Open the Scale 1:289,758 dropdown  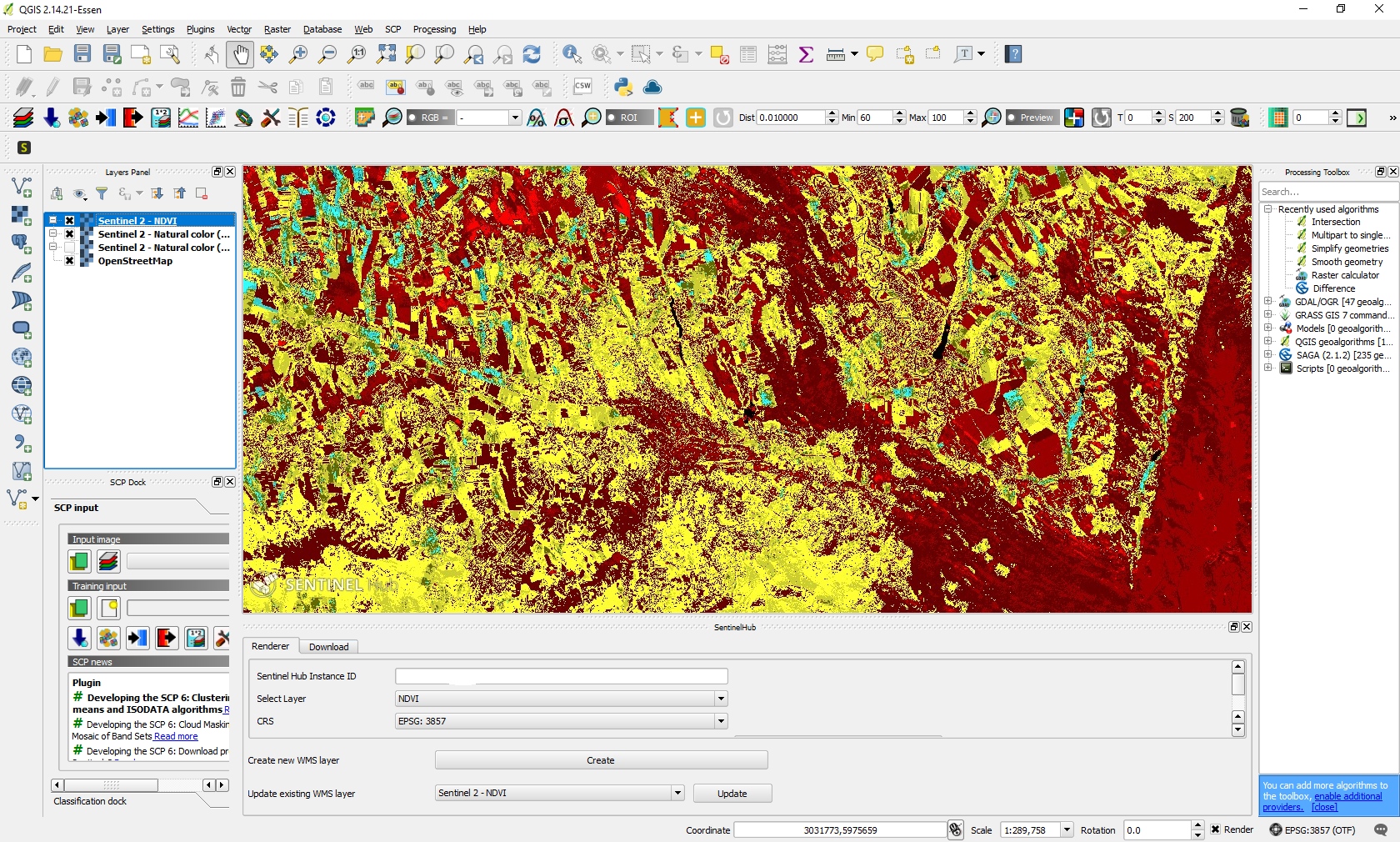click(x=1066, y=830)
